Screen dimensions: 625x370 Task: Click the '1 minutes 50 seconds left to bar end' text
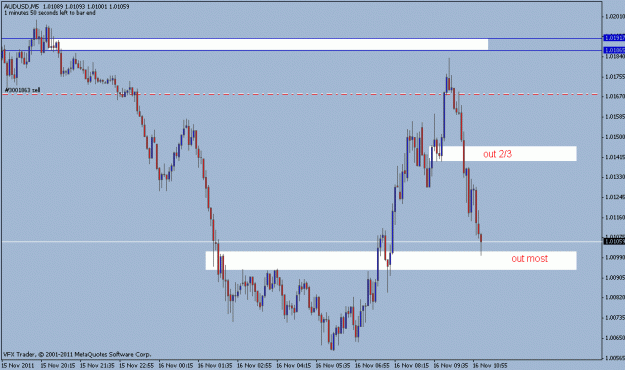coord(50,13)
